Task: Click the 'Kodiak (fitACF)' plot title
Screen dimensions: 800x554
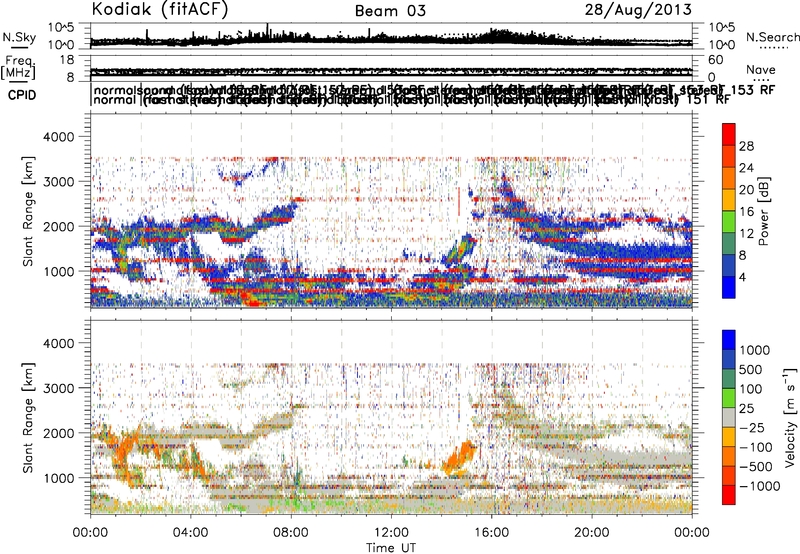Action: tap(160, 10)
